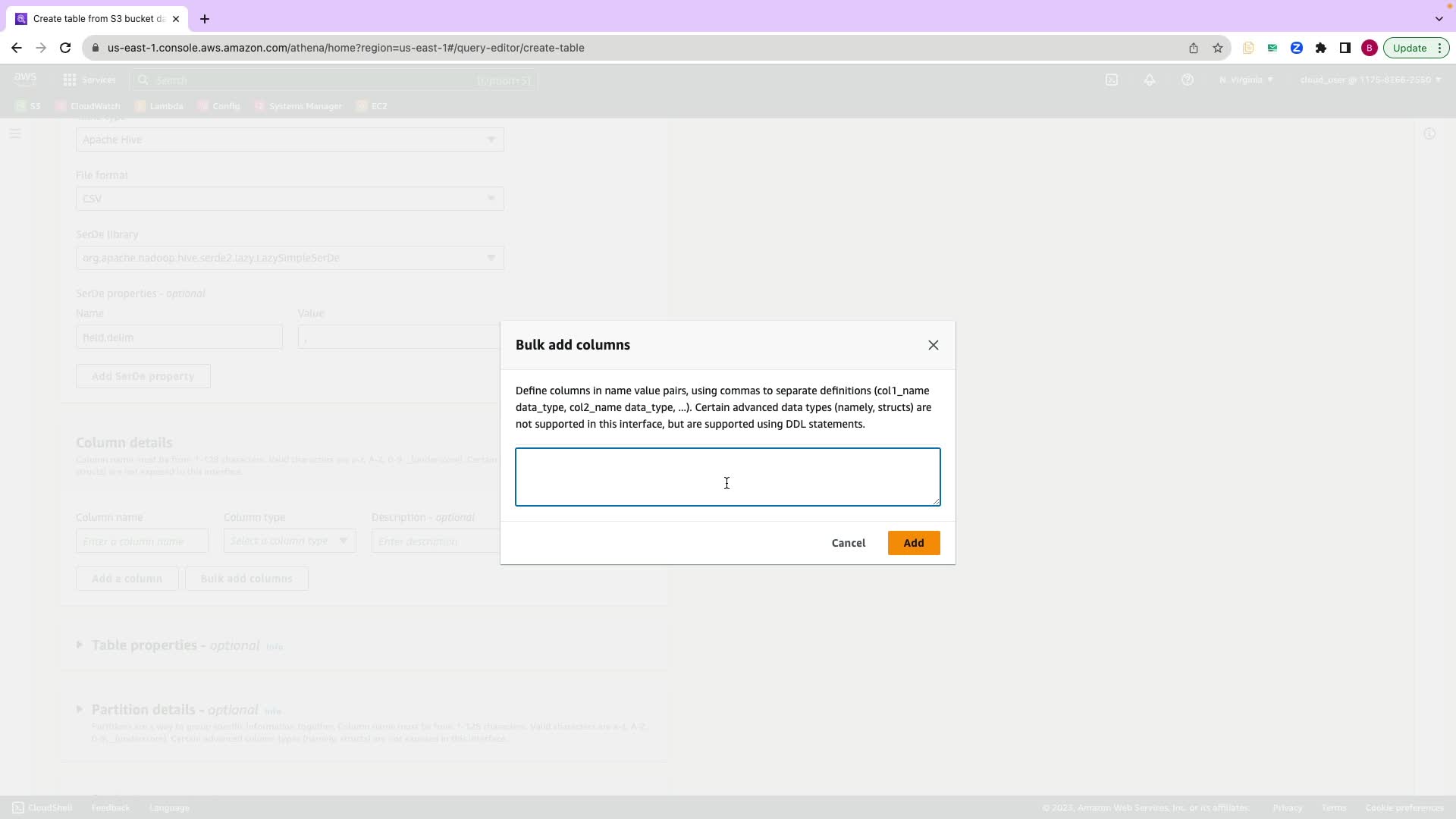Cancel the Bulk add columns dialog
The width and height of the screenshot is (1456, 819).
click(848, 543)
